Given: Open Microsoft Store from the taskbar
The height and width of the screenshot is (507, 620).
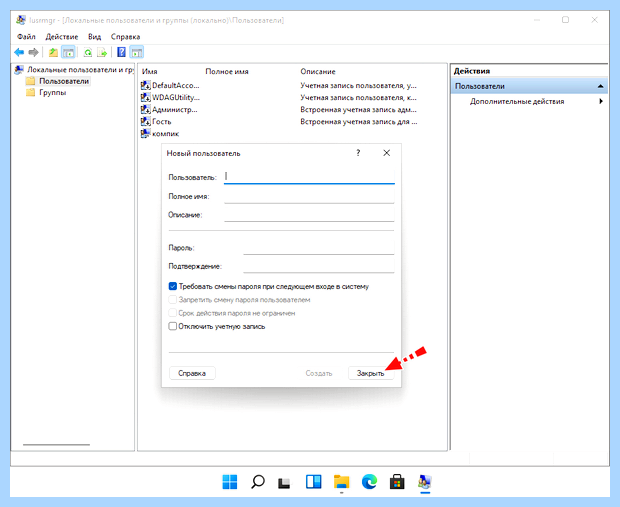Looking at the screenshot, I should [x=397, y=482].
